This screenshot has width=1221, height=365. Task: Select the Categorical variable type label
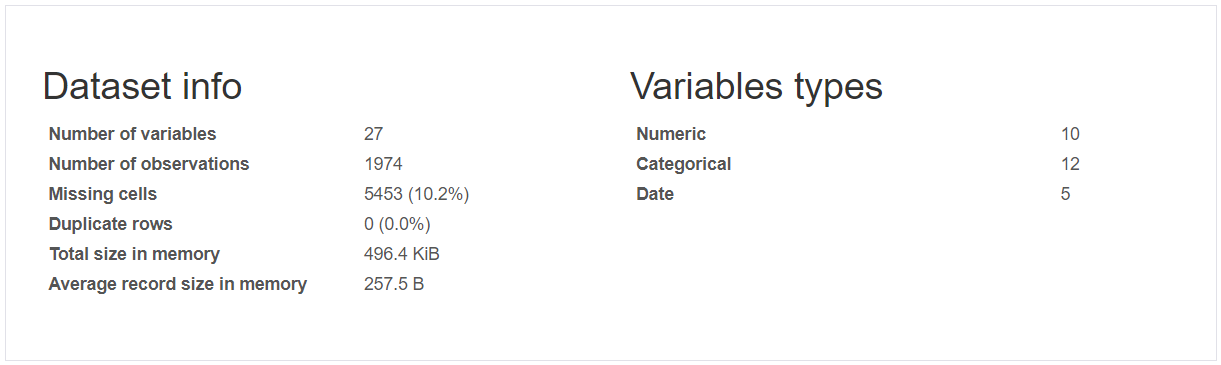(x=684, y=164)
